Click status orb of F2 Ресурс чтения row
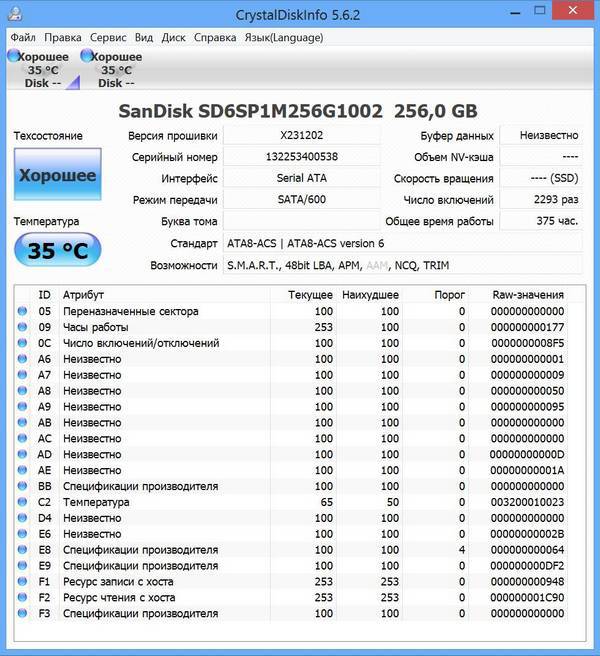The image size is (600, 656). tap(23, 597)
